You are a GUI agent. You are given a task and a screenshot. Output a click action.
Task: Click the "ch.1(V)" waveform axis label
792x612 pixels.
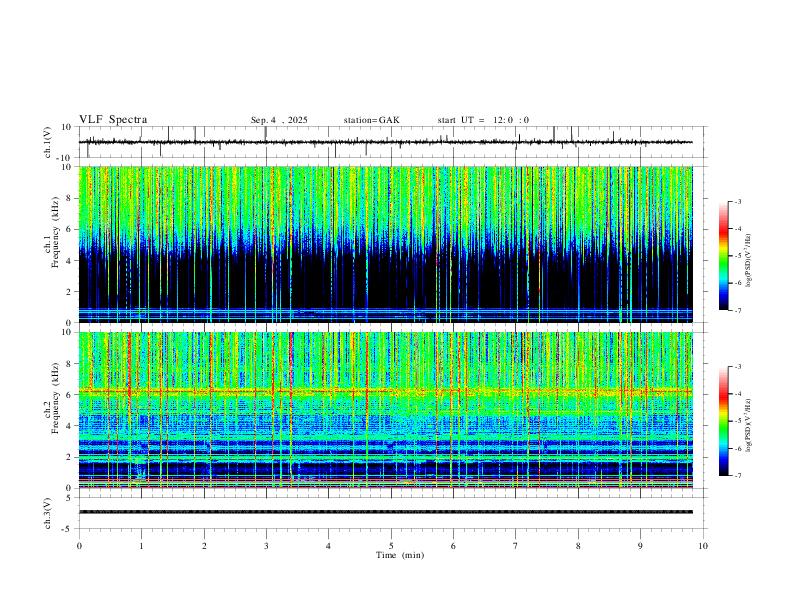click(x=48, y=142)
